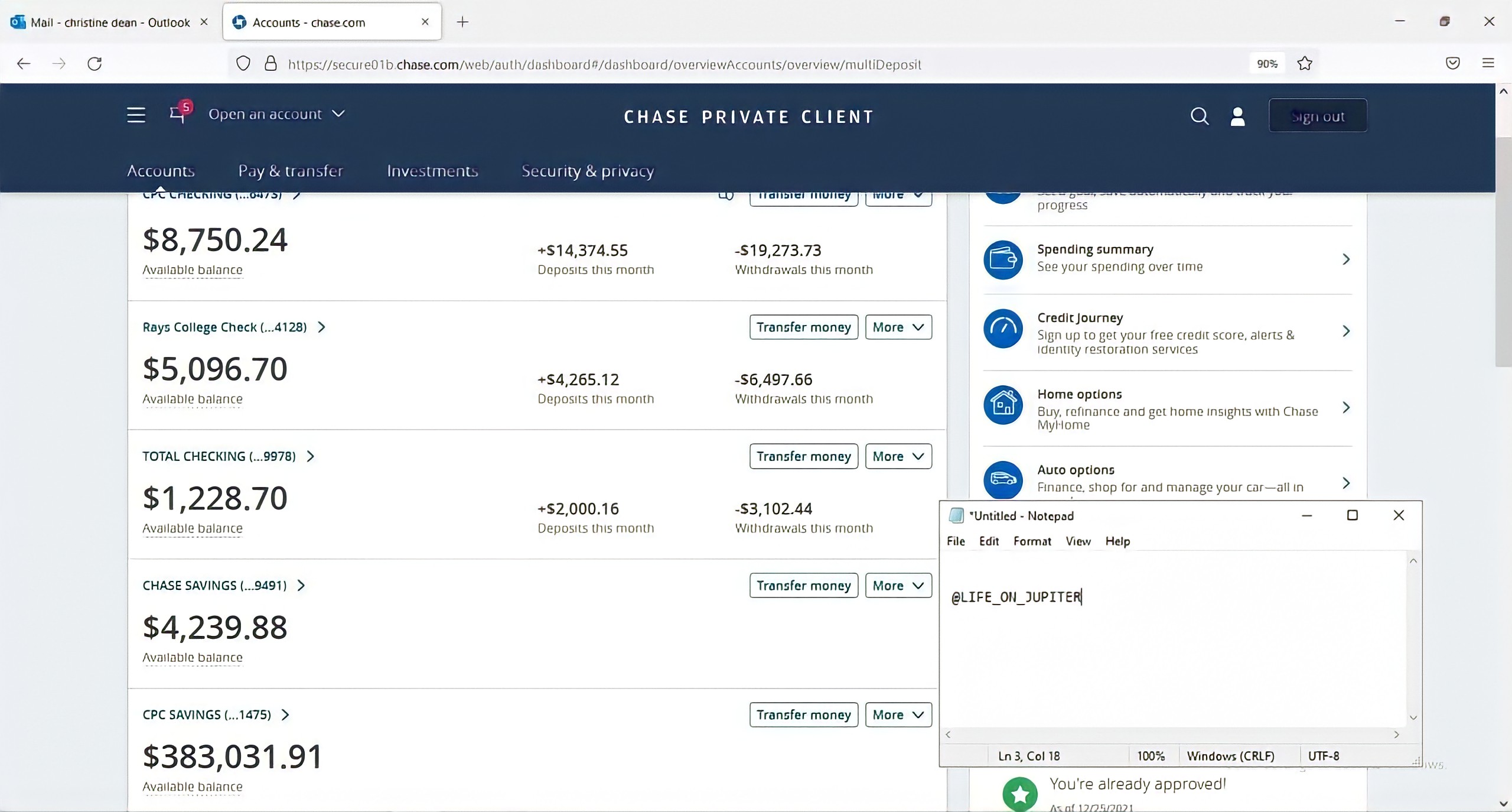Open a new browser tab with plus icon
1512x812 pixels.
(x=462, y=22)
